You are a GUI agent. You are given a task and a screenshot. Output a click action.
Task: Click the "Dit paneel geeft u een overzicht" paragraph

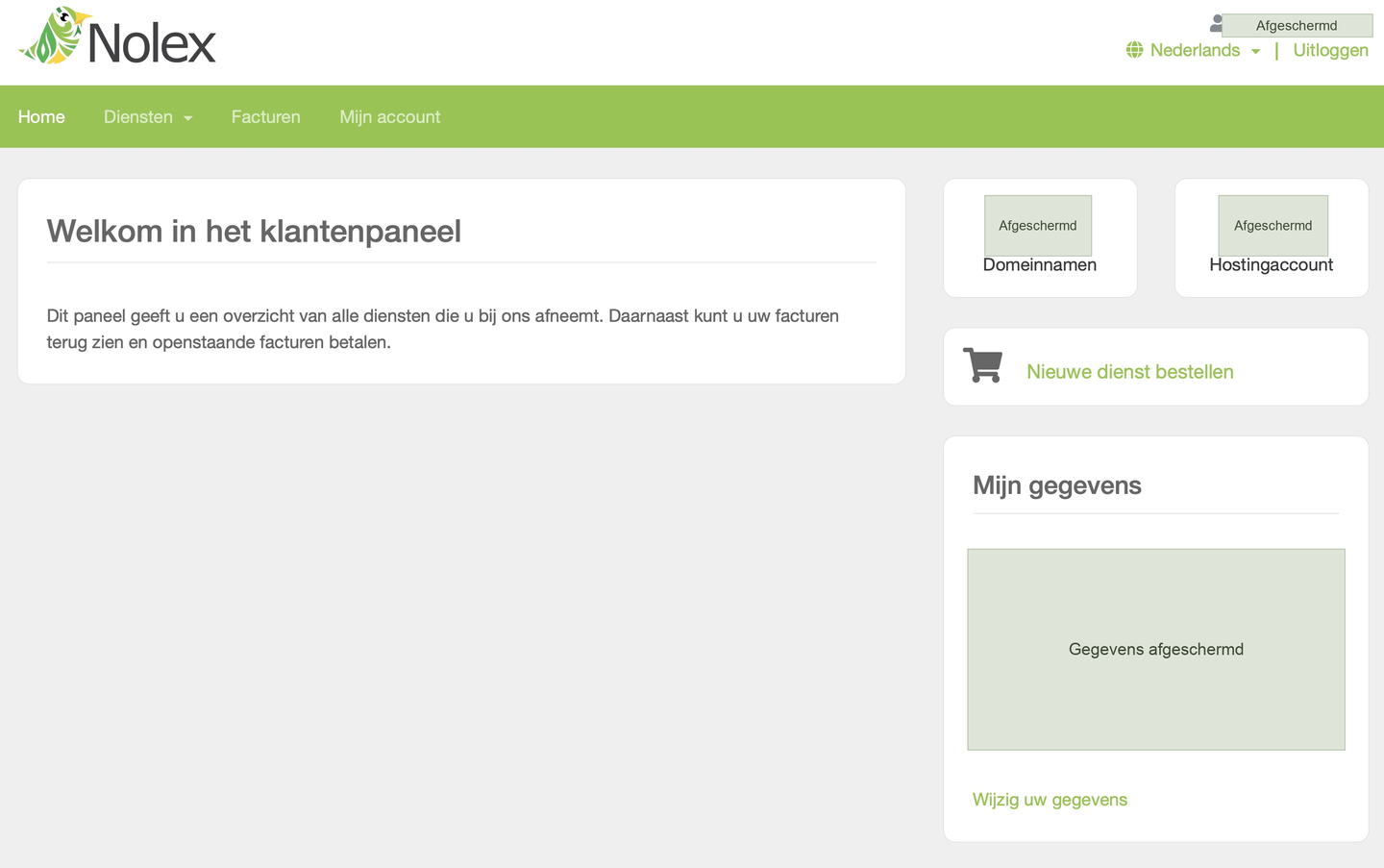443,329
